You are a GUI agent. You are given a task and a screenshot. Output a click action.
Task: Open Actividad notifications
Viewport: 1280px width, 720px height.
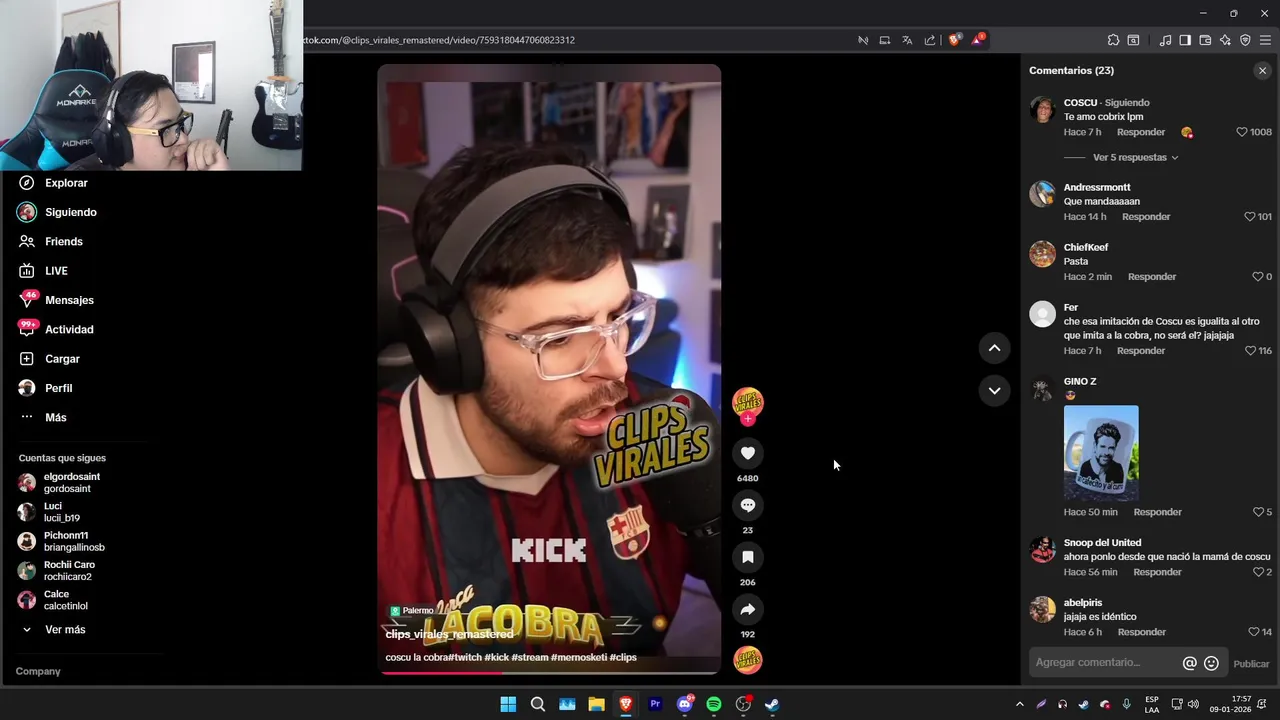tap(69, 329)
